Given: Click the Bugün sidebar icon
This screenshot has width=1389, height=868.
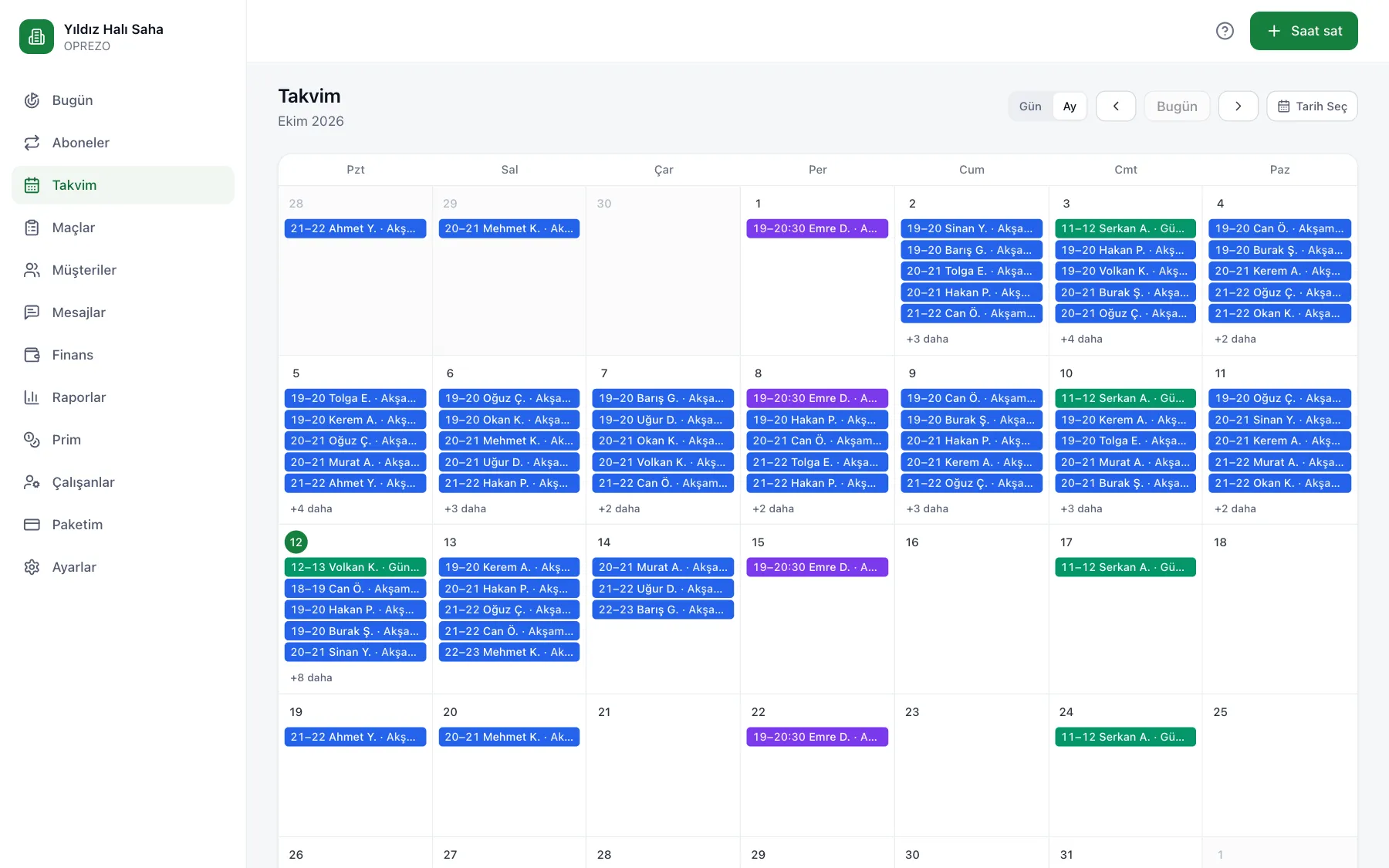Looking at the screenshot, I should click(32, 100).
